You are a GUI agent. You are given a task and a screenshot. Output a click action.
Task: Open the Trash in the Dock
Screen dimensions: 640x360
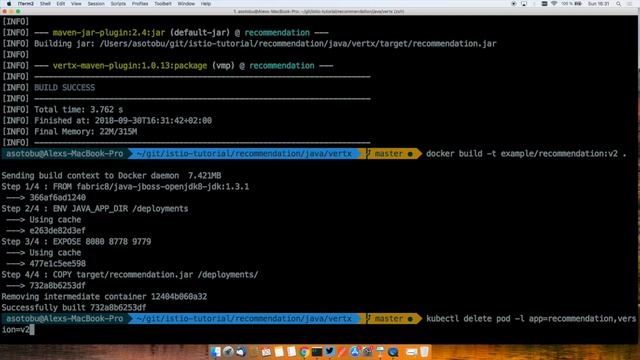(424, 351)
